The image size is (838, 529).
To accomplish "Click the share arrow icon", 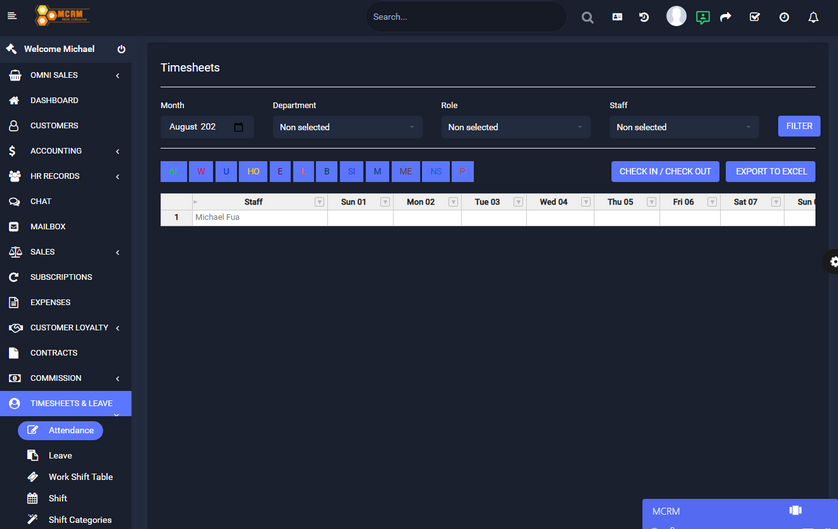I will coord(726,17).
